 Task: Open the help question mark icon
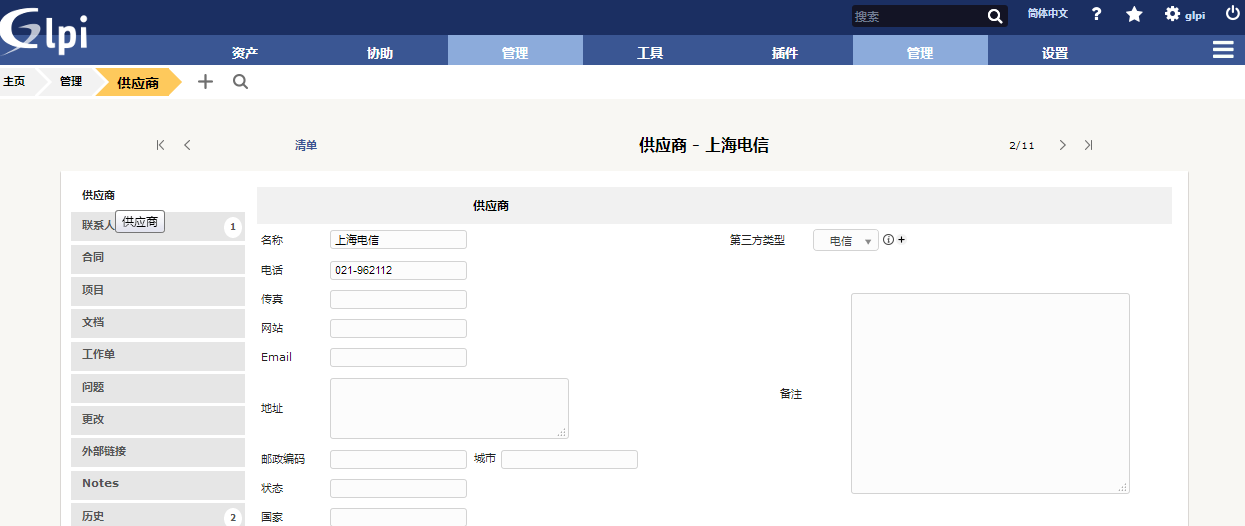pos(1097,14)
